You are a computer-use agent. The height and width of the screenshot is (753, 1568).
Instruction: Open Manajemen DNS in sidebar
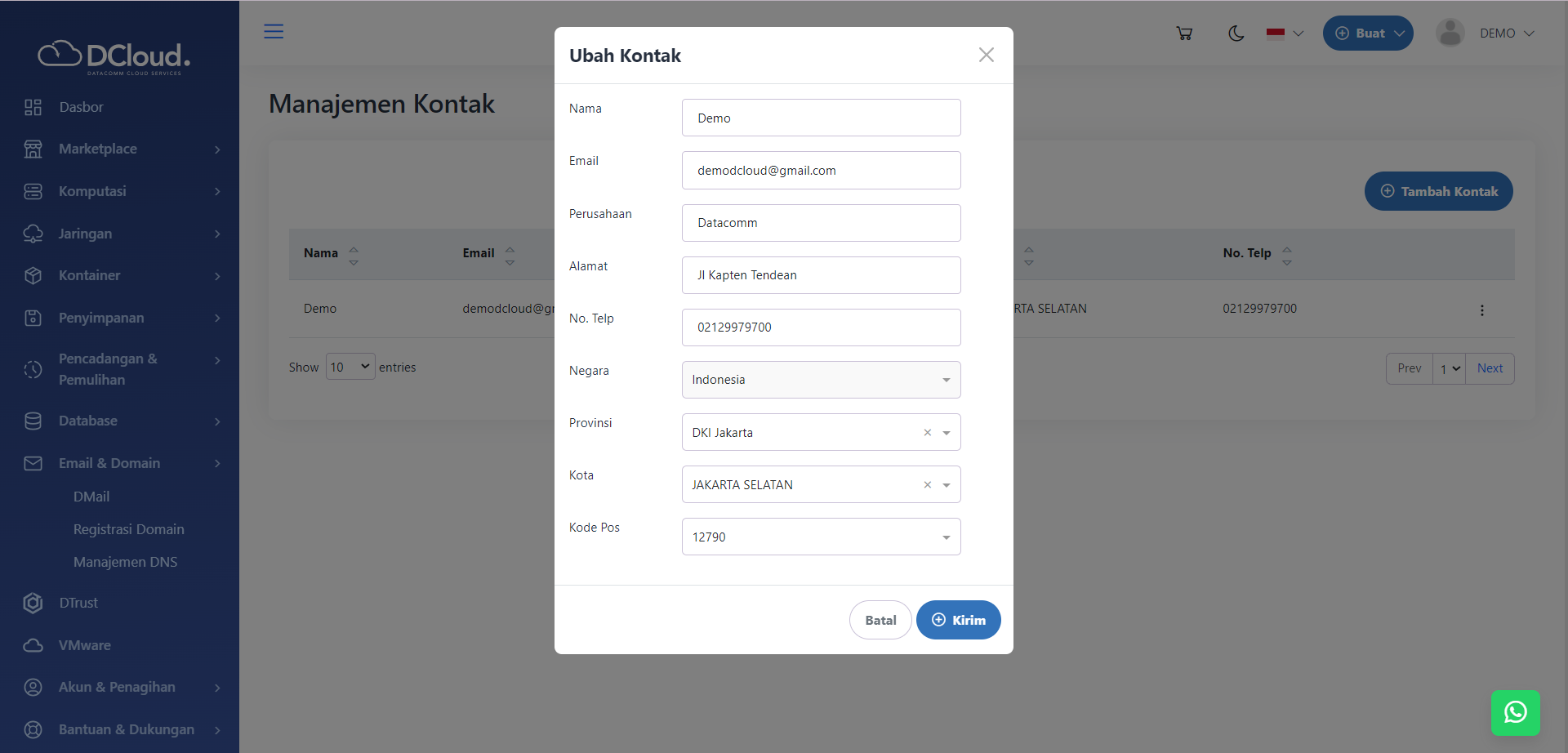coord(125,562)
